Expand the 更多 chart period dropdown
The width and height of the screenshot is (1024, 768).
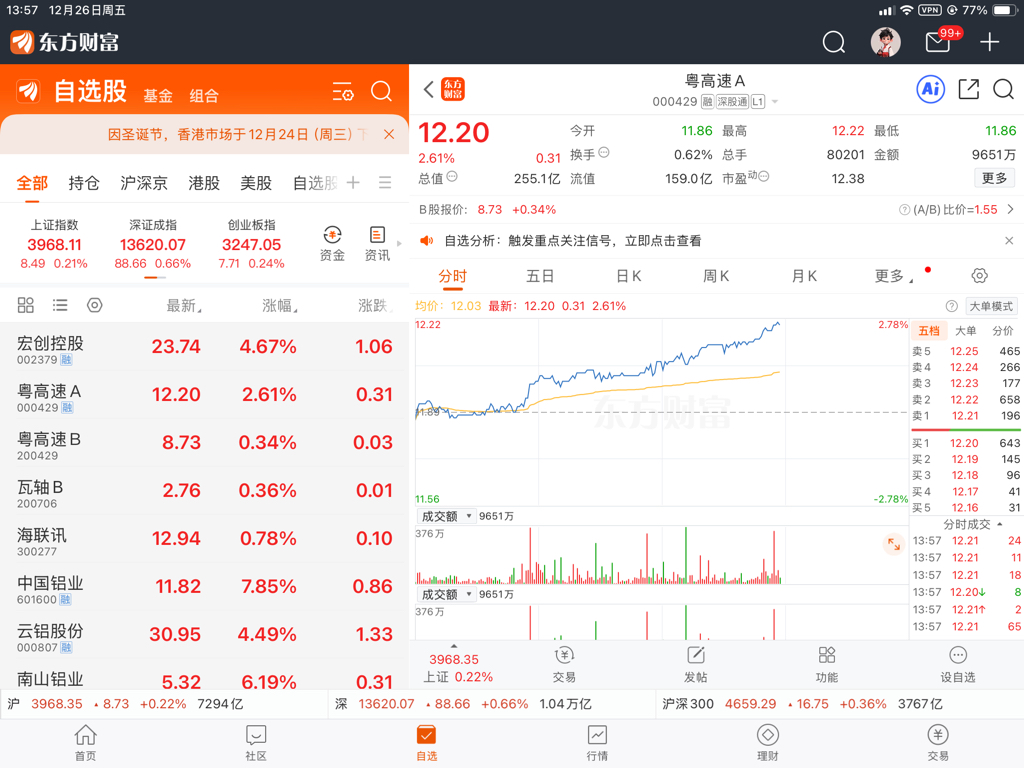pyautogui.click(x=894, y=276)
